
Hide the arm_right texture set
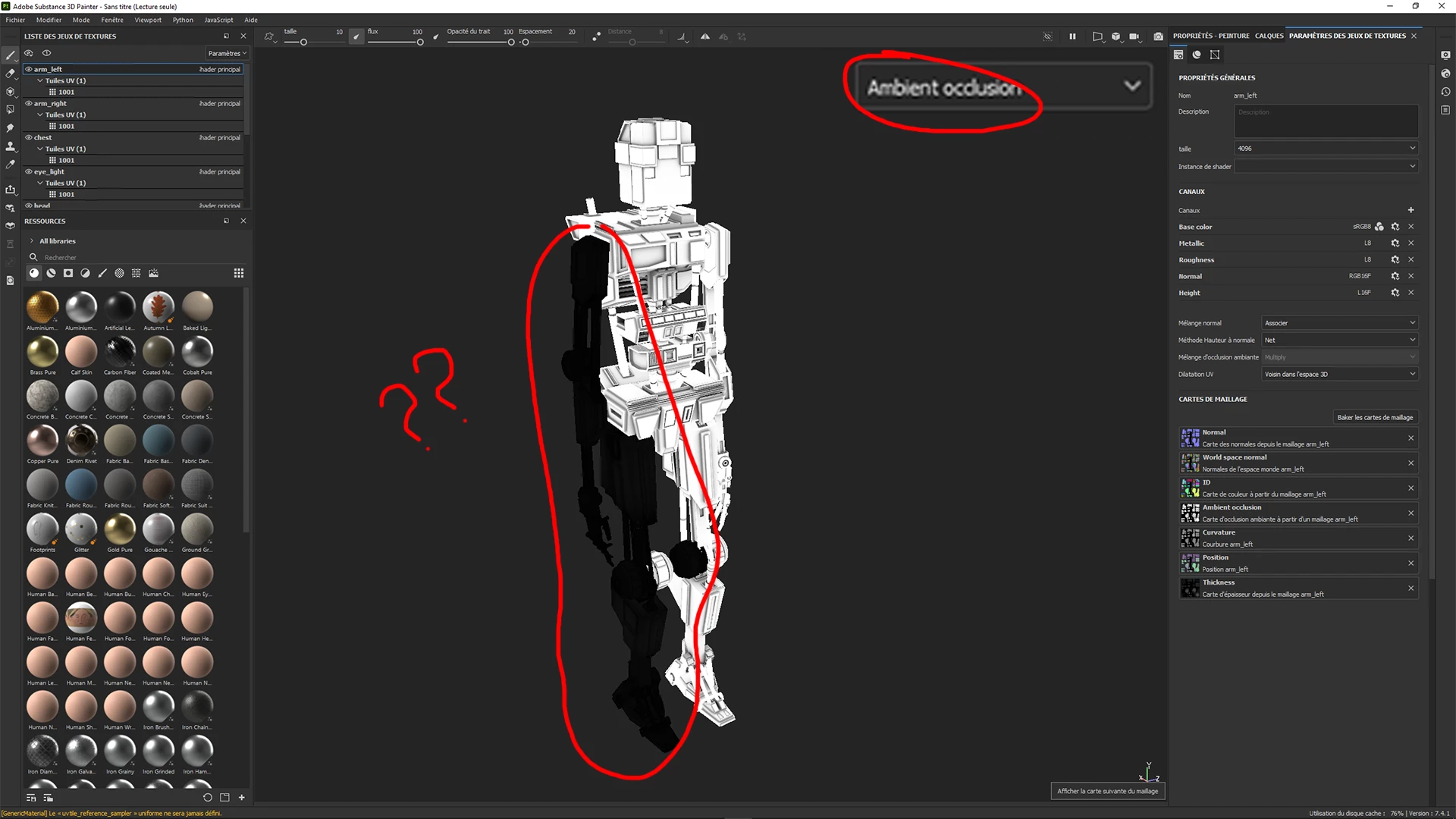click(29, 103)
